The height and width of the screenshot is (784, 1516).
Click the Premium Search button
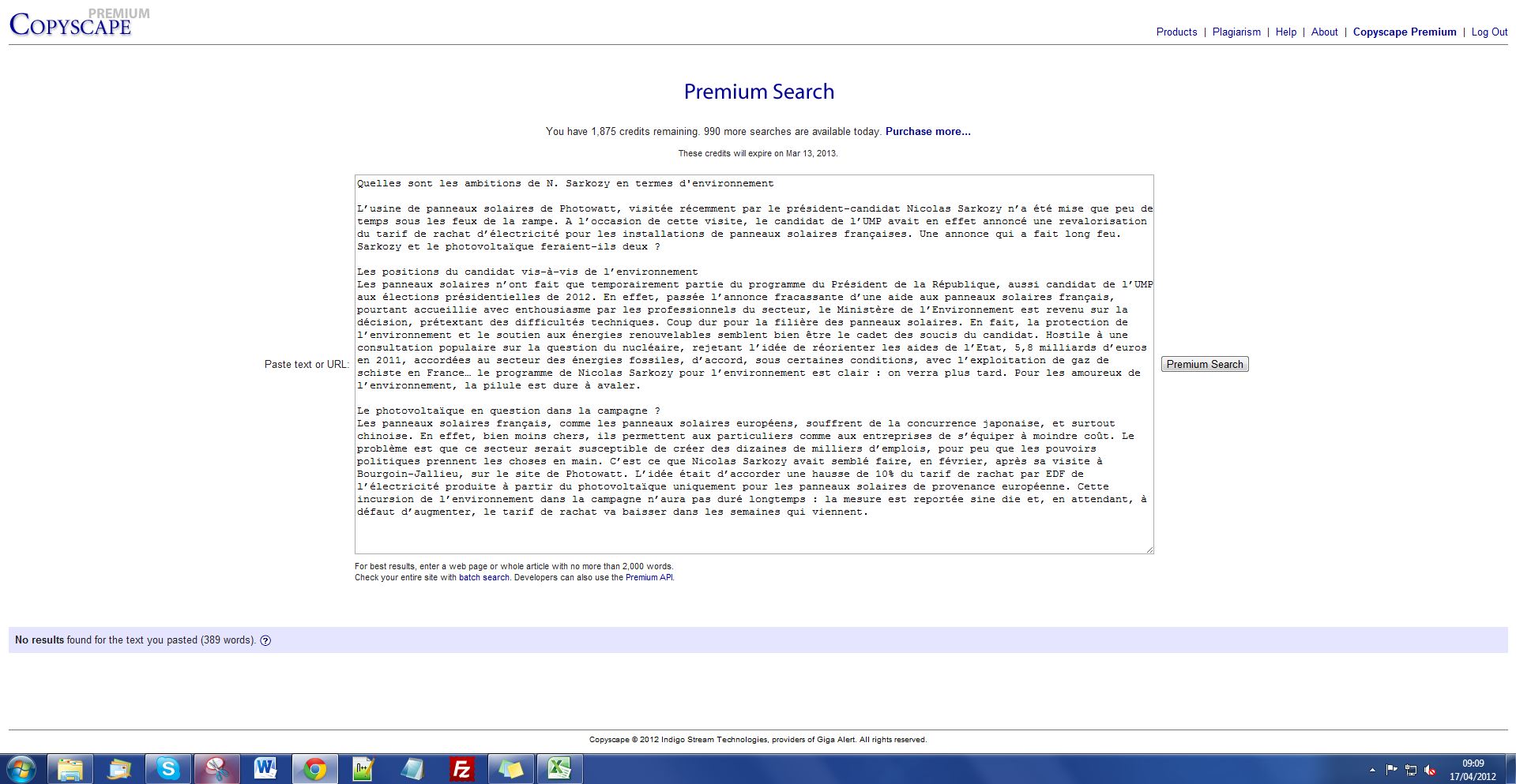(x=1204, y=364)
